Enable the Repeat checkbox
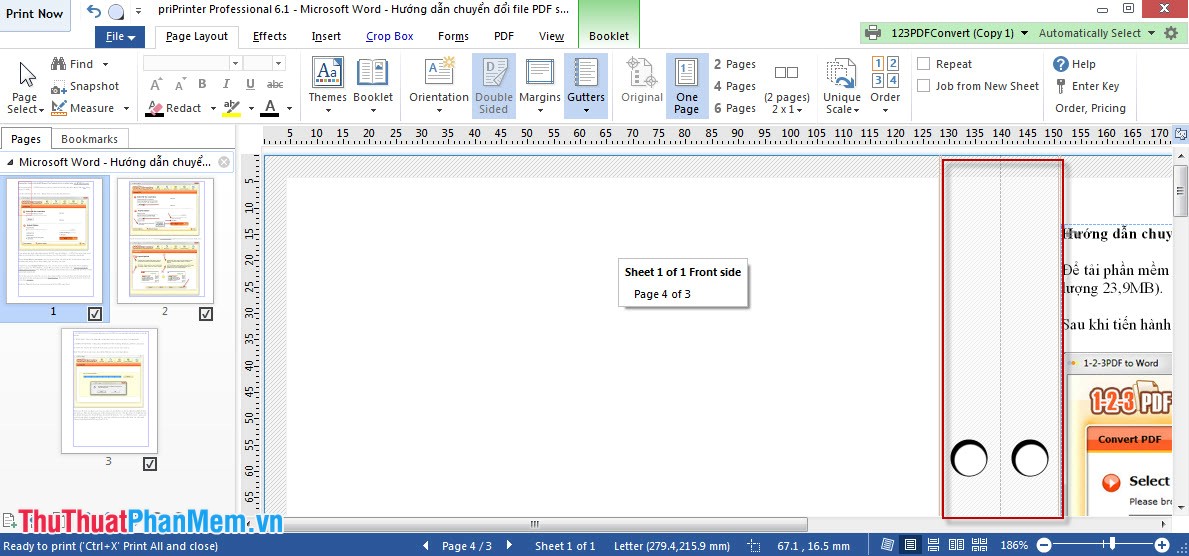The image size is (1189, 556). 924,64
